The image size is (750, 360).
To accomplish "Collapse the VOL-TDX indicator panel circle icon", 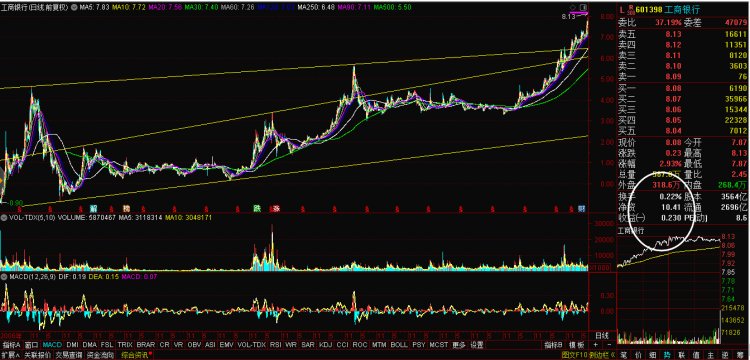I will point(3,218).
